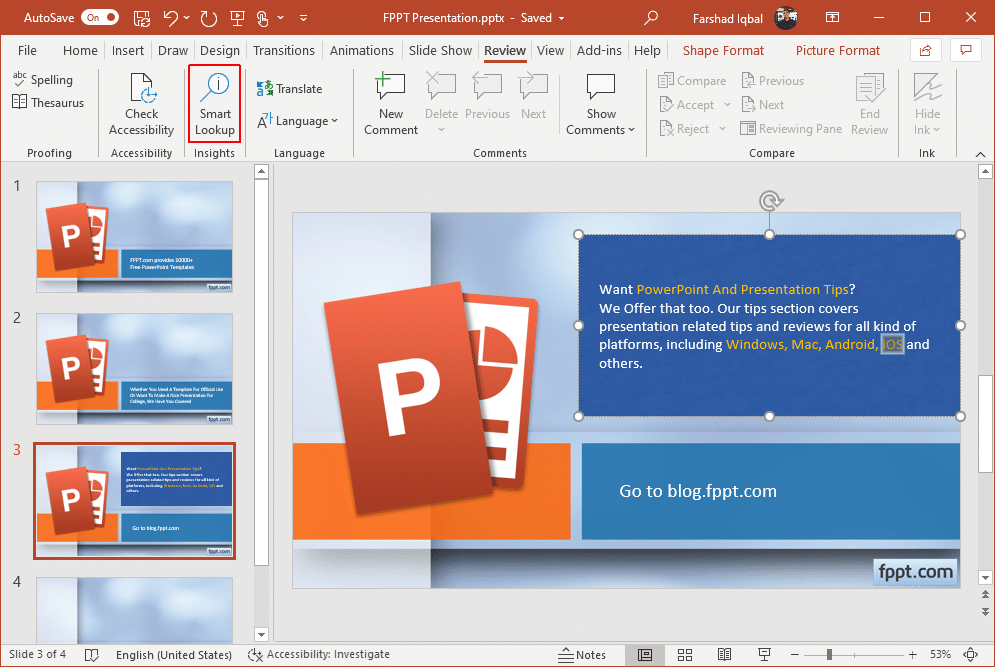
Task: Click Check Accessibility button
Action: [141, 105]
